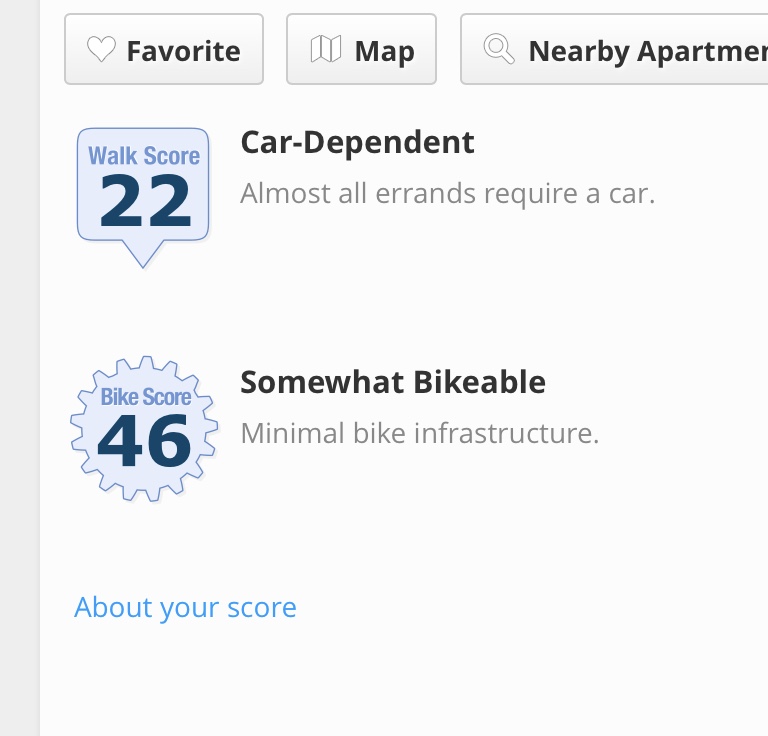Viewport: 768px width, 736px height.
Task: Open the Map button
Action: click(361, 49)
